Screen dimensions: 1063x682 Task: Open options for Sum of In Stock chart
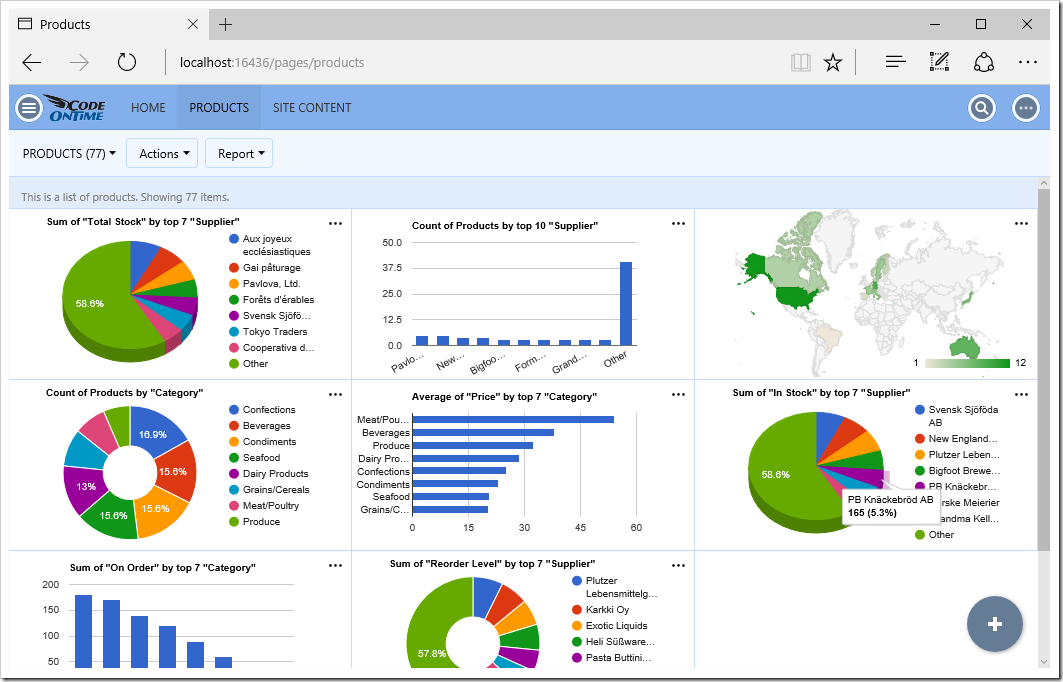click(x=1021, y=395)
